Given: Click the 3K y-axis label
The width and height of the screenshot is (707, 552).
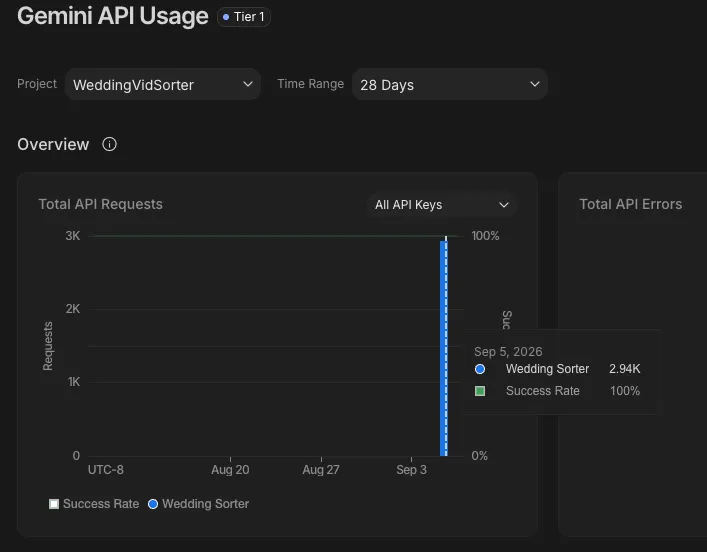Looking at the screenshot, I should click(73, 236).
